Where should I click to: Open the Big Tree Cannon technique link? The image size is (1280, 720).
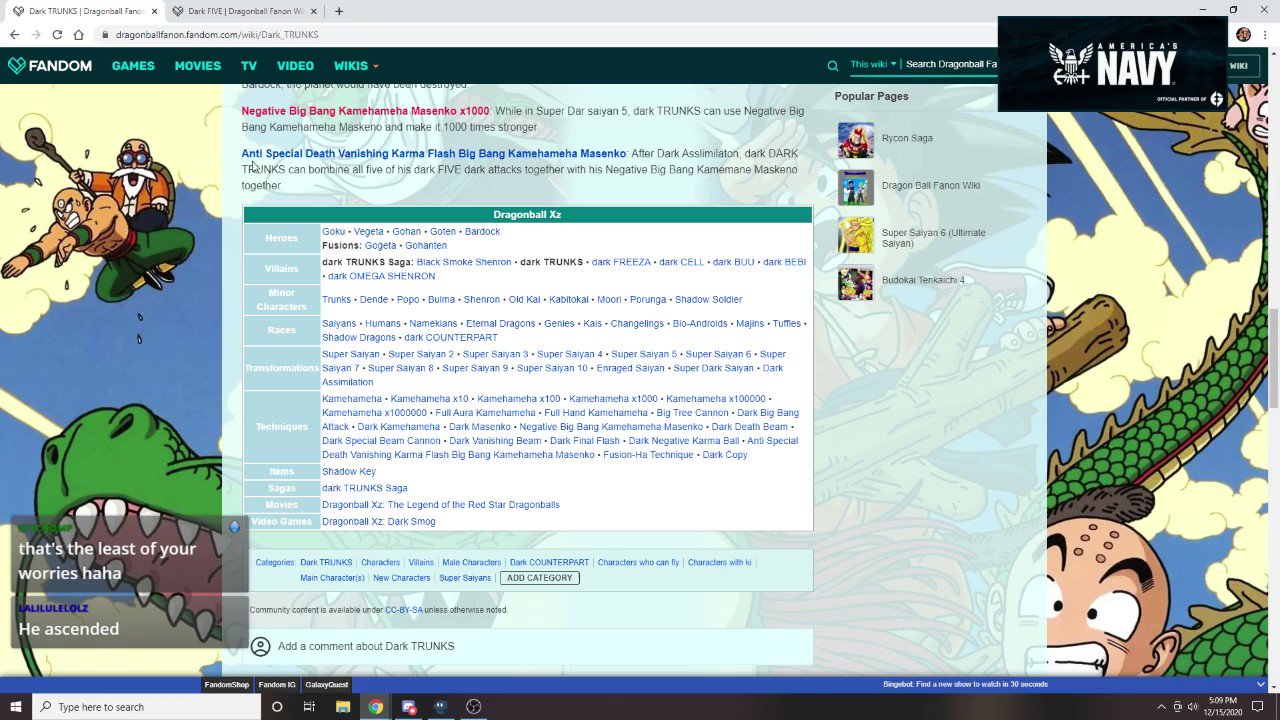tap(692, 413)
